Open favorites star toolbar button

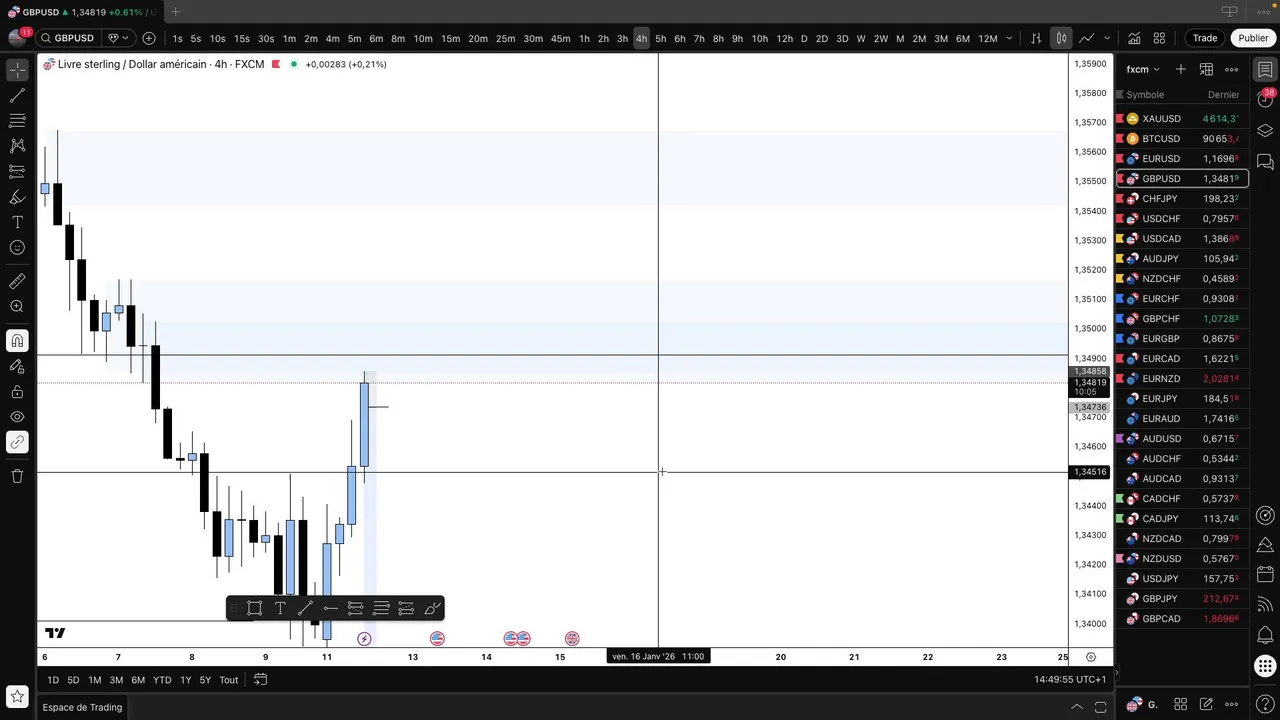coord(17,697)
